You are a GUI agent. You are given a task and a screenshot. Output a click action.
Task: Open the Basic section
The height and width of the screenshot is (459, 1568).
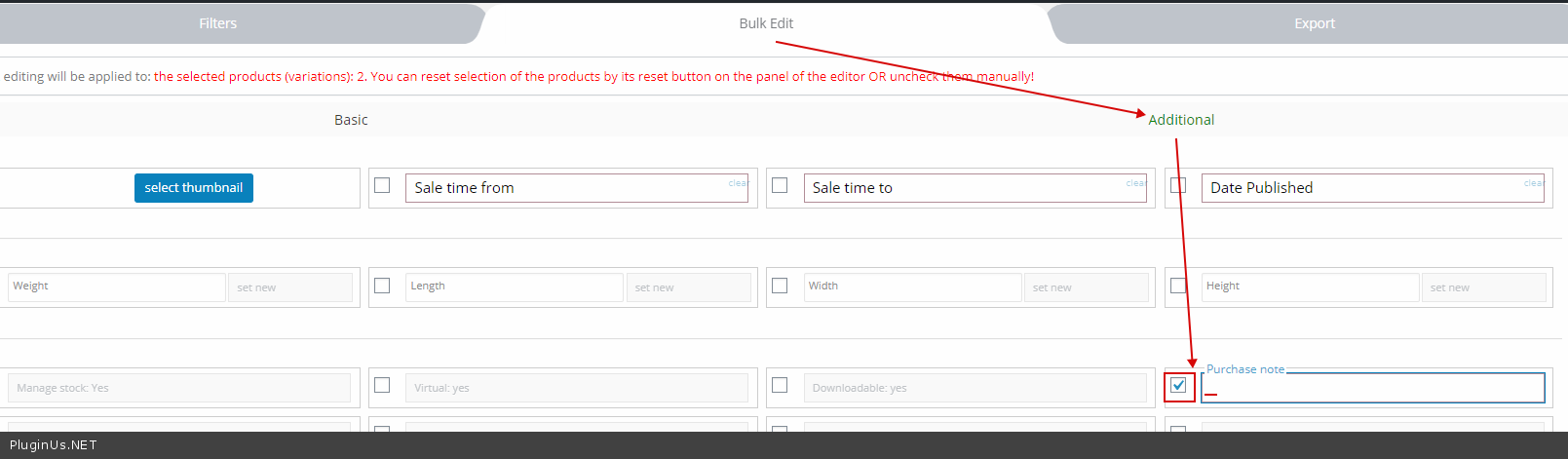click(351, 120)
